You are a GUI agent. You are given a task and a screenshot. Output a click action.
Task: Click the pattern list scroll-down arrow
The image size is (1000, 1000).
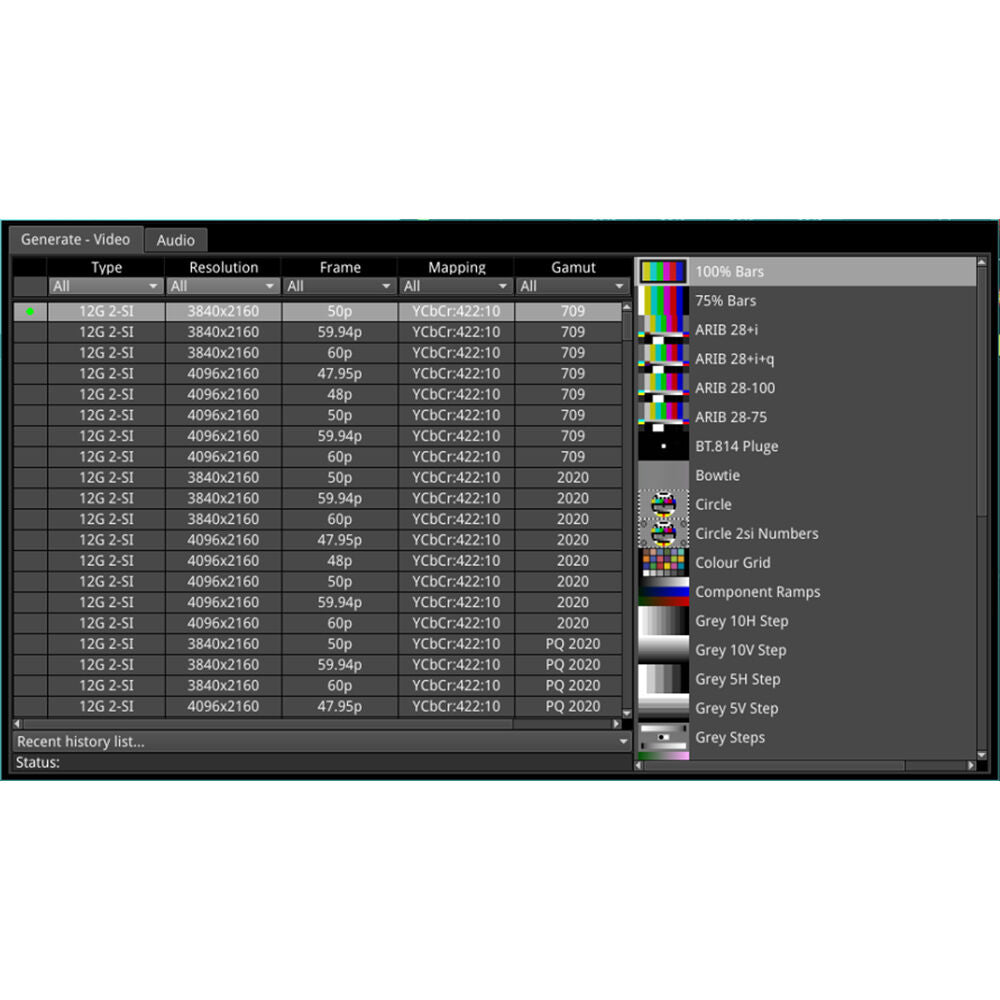[x=982, y=755]
